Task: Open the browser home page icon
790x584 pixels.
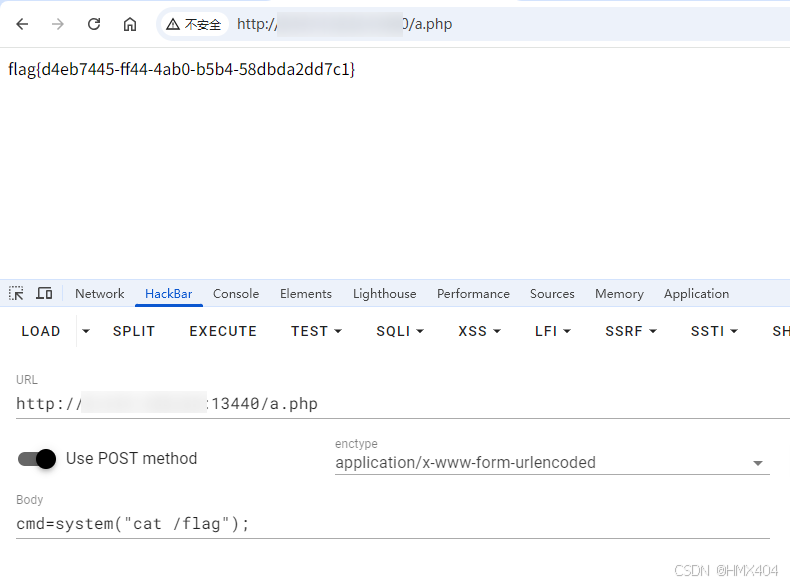Action: click(x=130, y=24)
